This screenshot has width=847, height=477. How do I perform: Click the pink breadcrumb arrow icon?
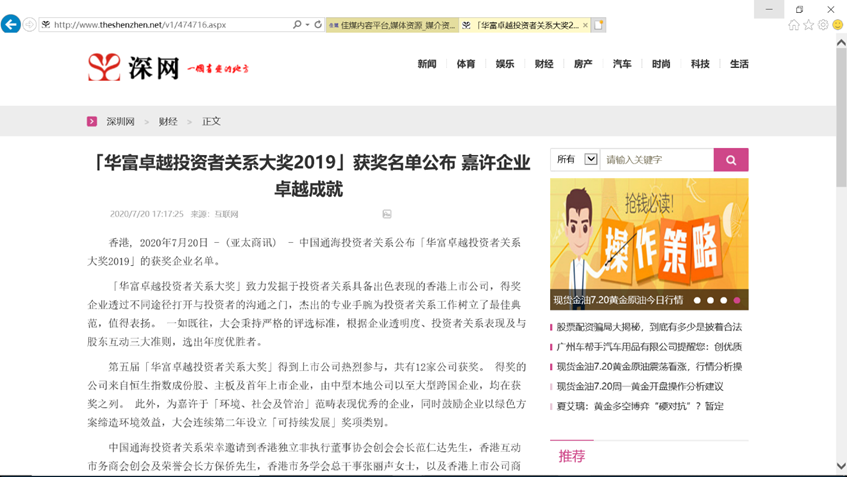[92, 121]
